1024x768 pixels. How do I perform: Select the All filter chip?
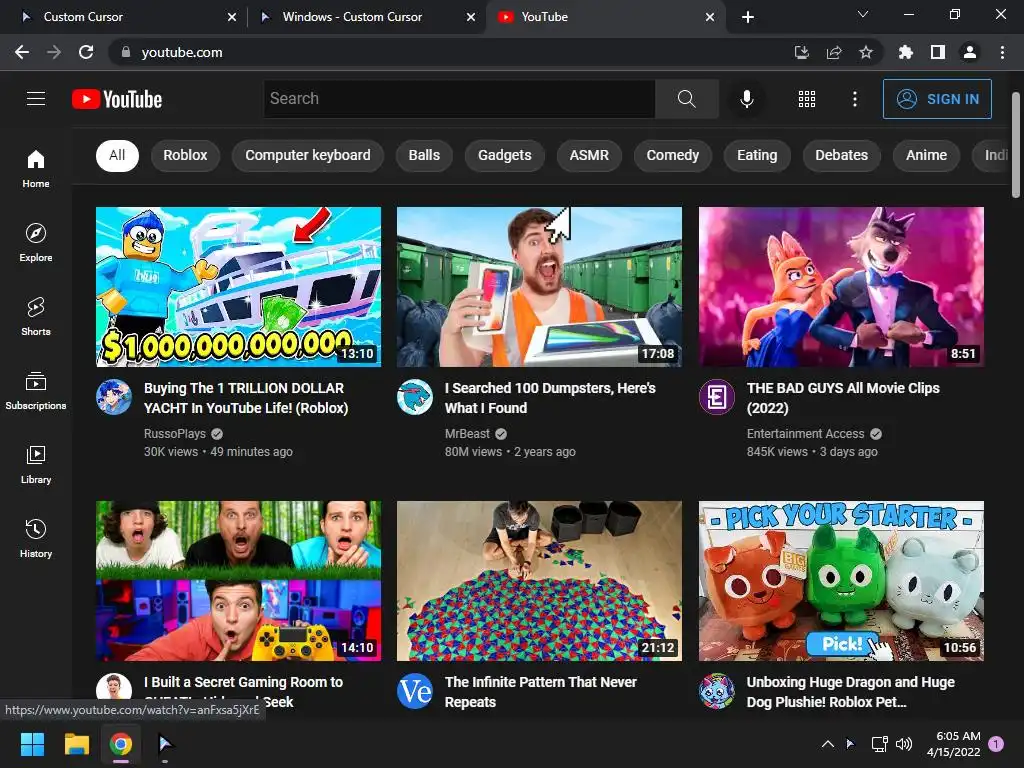pos(118,155)
